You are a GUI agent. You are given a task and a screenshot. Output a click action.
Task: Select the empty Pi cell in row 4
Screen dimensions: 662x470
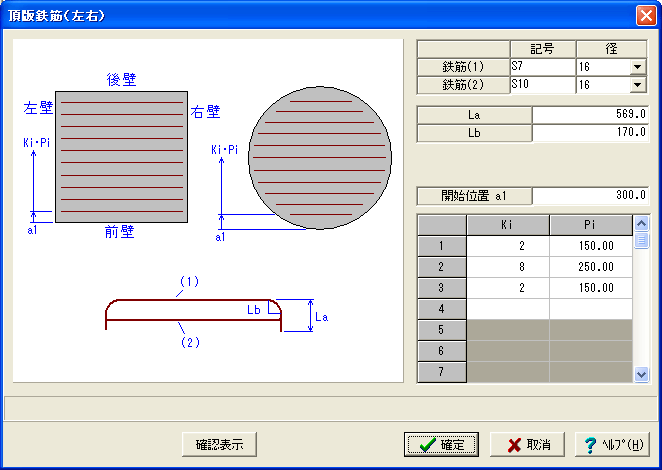(591, 309)
